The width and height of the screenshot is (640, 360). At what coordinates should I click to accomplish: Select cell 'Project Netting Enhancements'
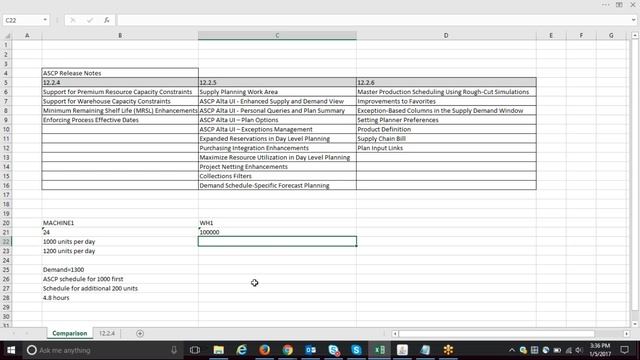click(277, 167)
